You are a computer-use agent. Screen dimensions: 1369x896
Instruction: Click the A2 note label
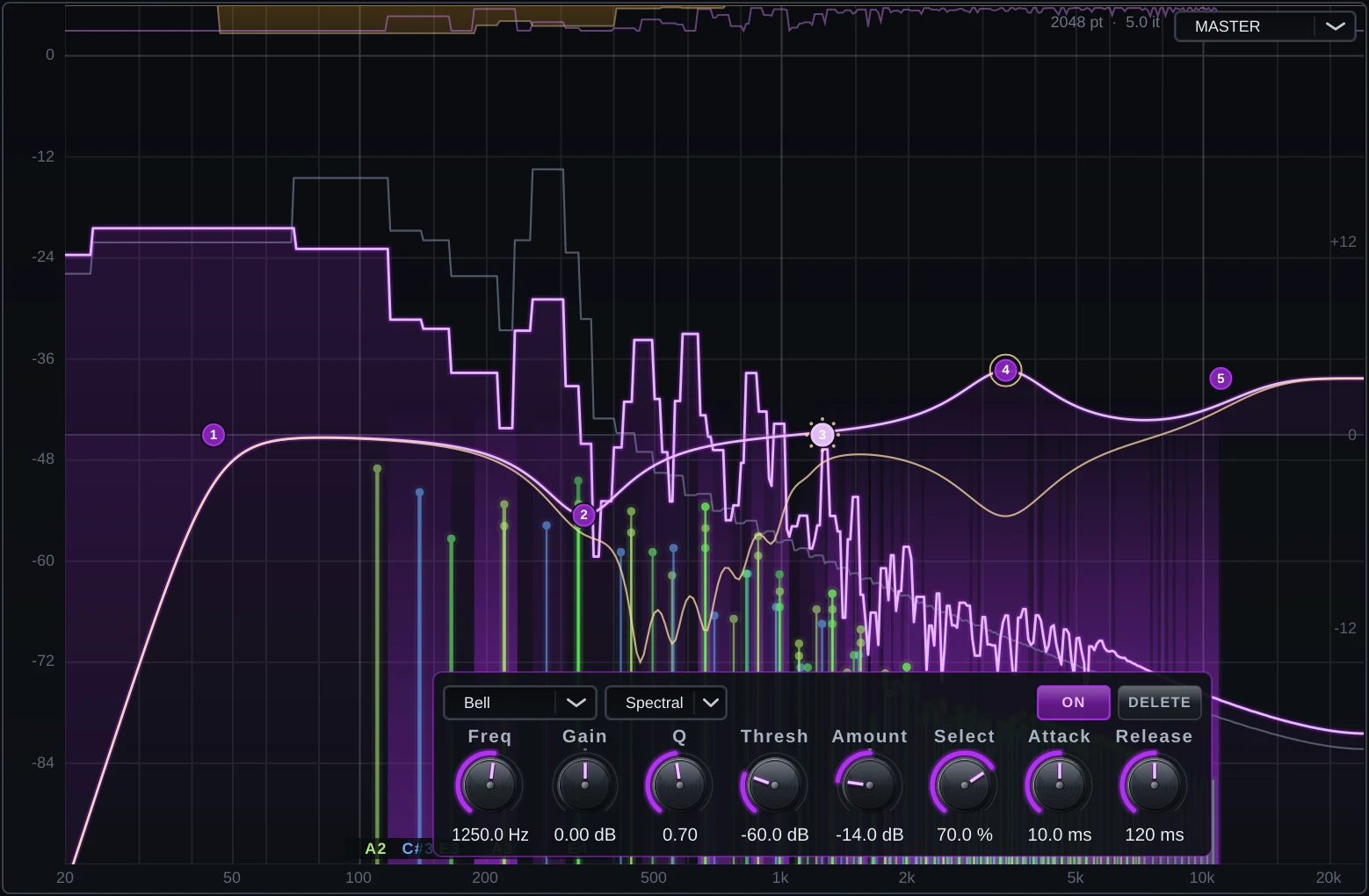click(375, 849)
